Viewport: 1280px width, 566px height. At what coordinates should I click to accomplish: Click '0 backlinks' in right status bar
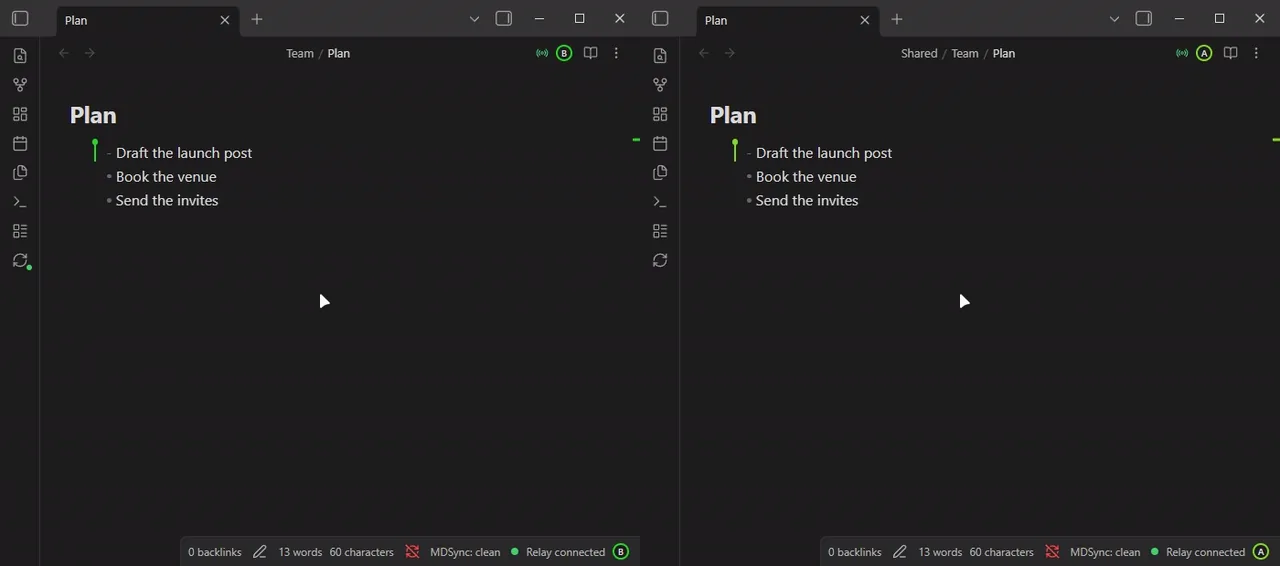tap(855, 552)
